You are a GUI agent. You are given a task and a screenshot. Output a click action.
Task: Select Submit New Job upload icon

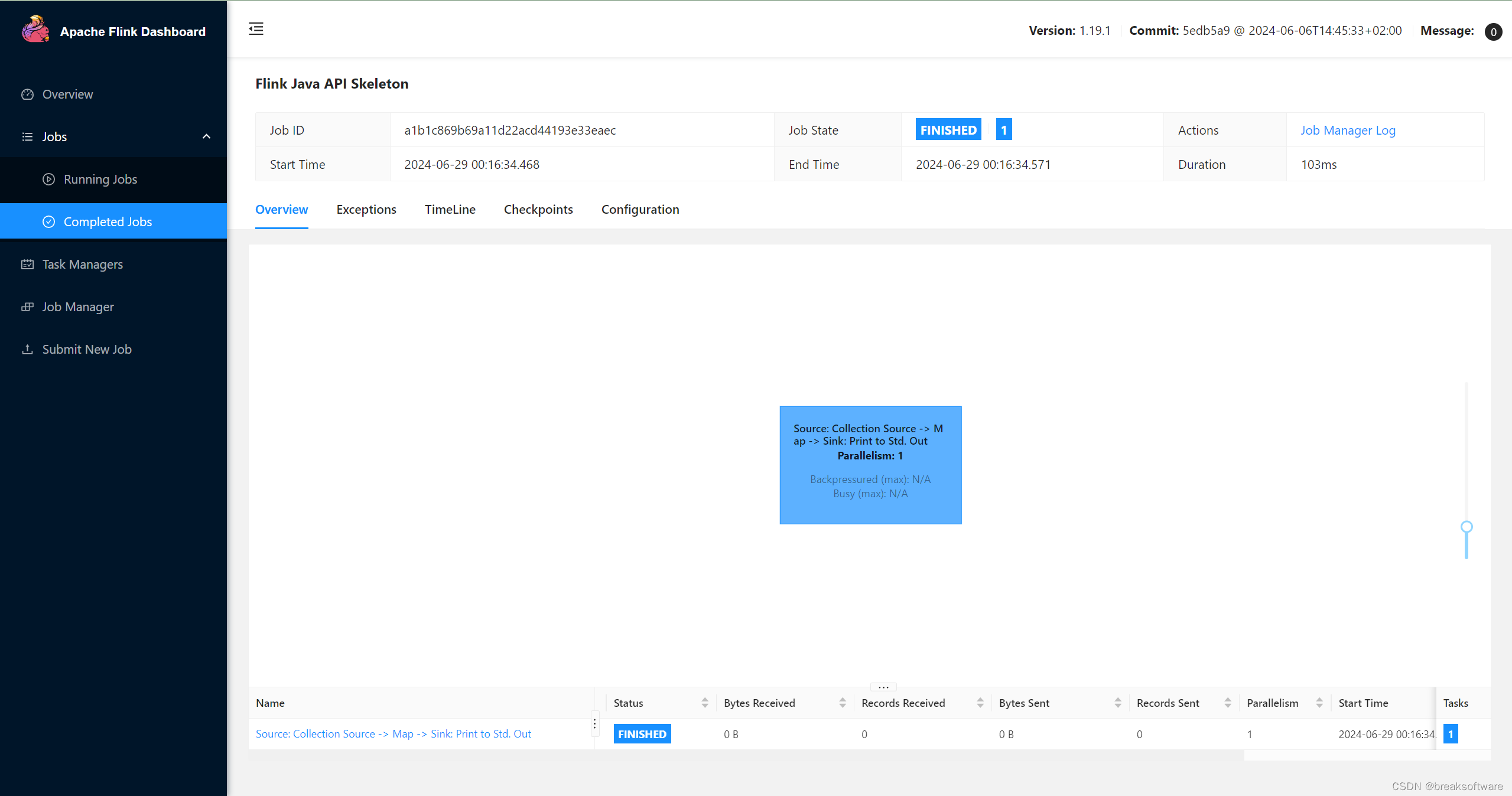[x=27, y=349]
